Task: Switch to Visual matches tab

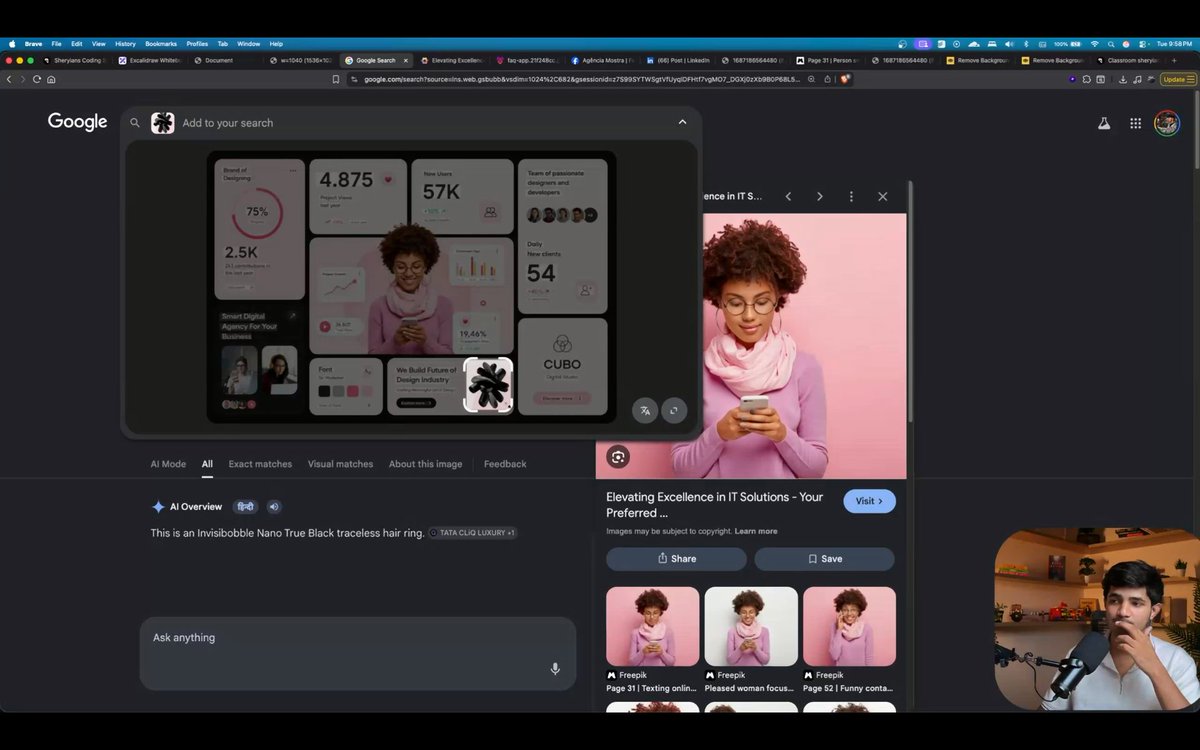Action: tap(340, 464)
